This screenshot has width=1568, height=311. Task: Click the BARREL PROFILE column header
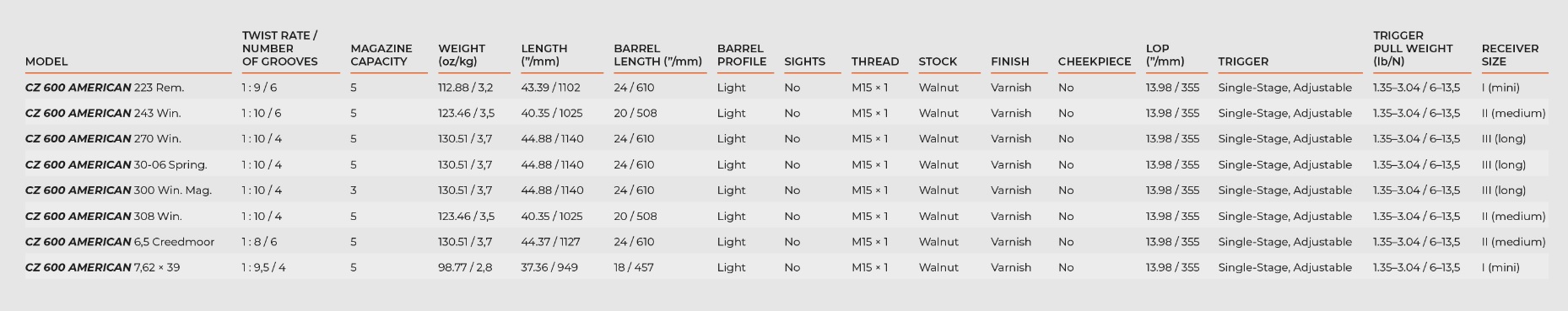[x=742, y=55]
